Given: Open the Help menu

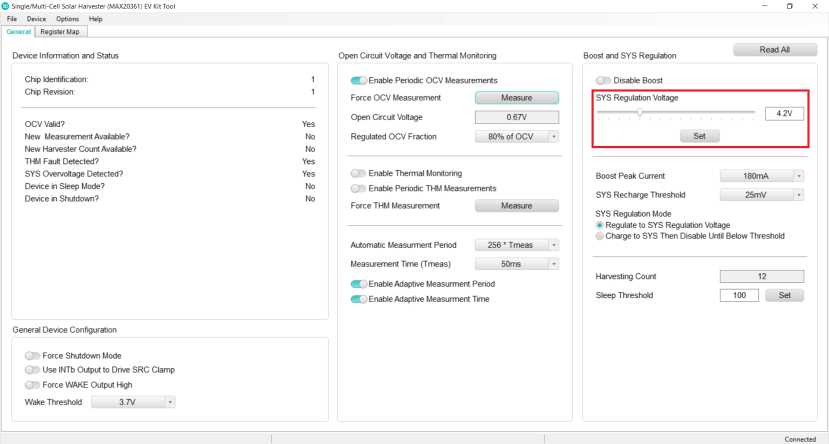Looking at the screenshot, I should (96, 19).
